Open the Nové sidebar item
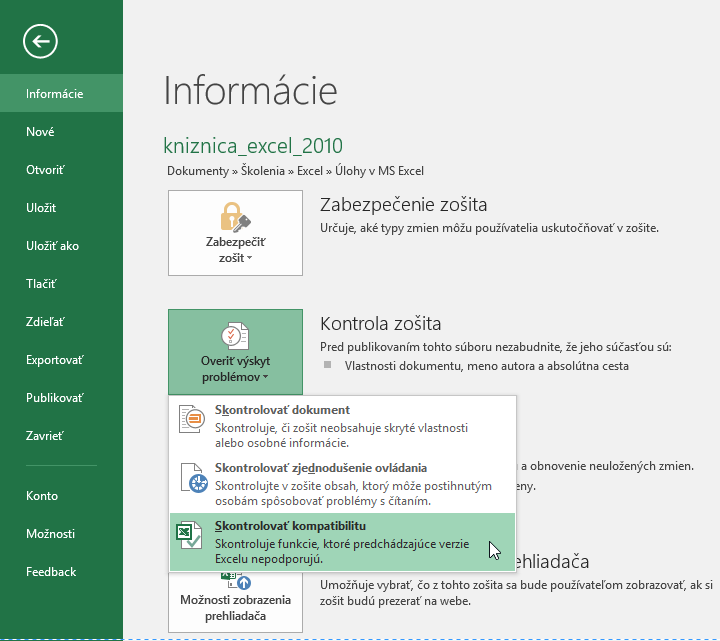The height and width of the screenshot is (641, 720). pos(62,132)
